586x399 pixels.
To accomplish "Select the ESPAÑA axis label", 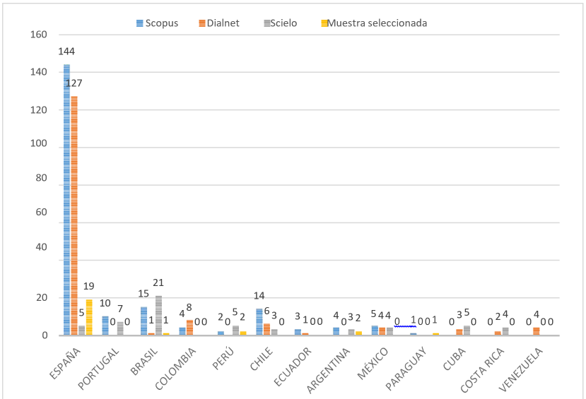I will (x=65, y=364).
